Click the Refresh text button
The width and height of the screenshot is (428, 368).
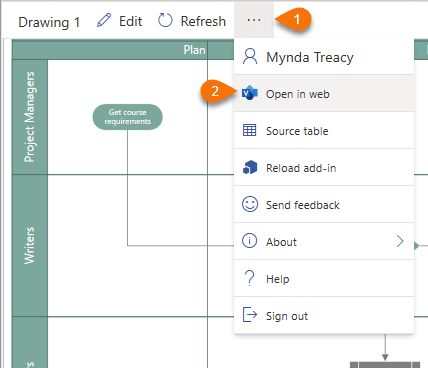click(x=203, y=21)
